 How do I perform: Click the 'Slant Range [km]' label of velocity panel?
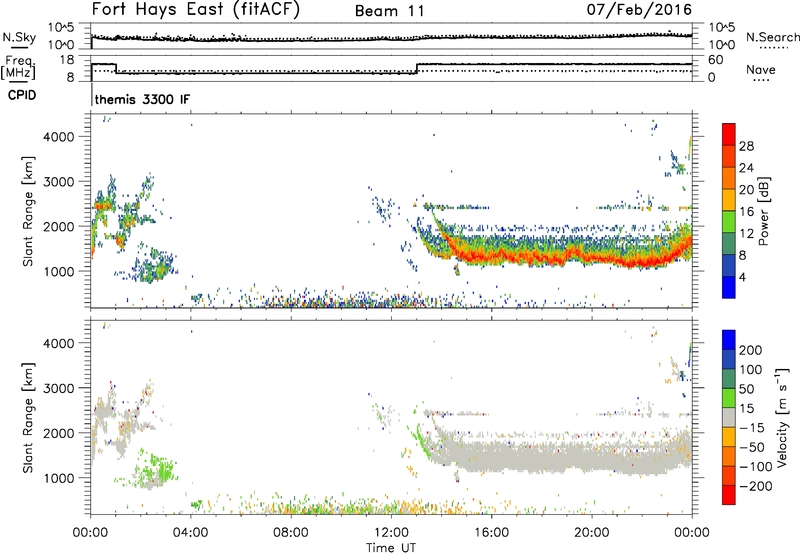(28, 418)
